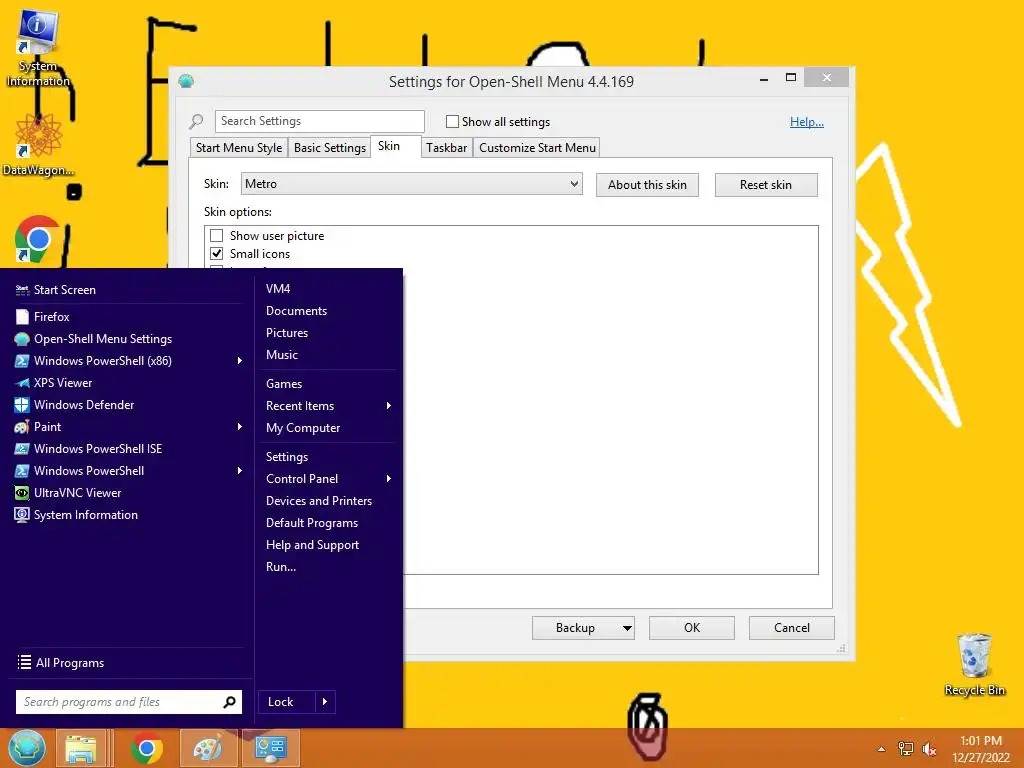1024x768 pixels.
Task: Open Devices and Printers entry
Action: pyautogui.click(x=319, y=501)
